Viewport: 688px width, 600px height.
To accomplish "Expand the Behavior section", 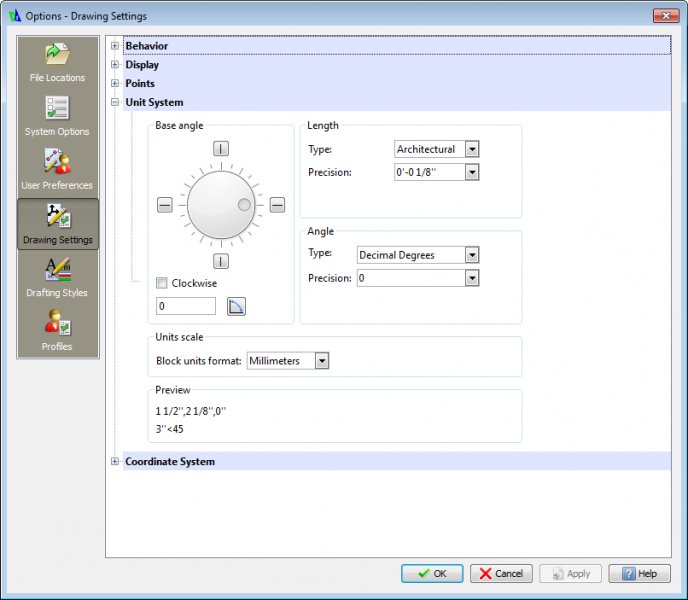I will [115, 46].
